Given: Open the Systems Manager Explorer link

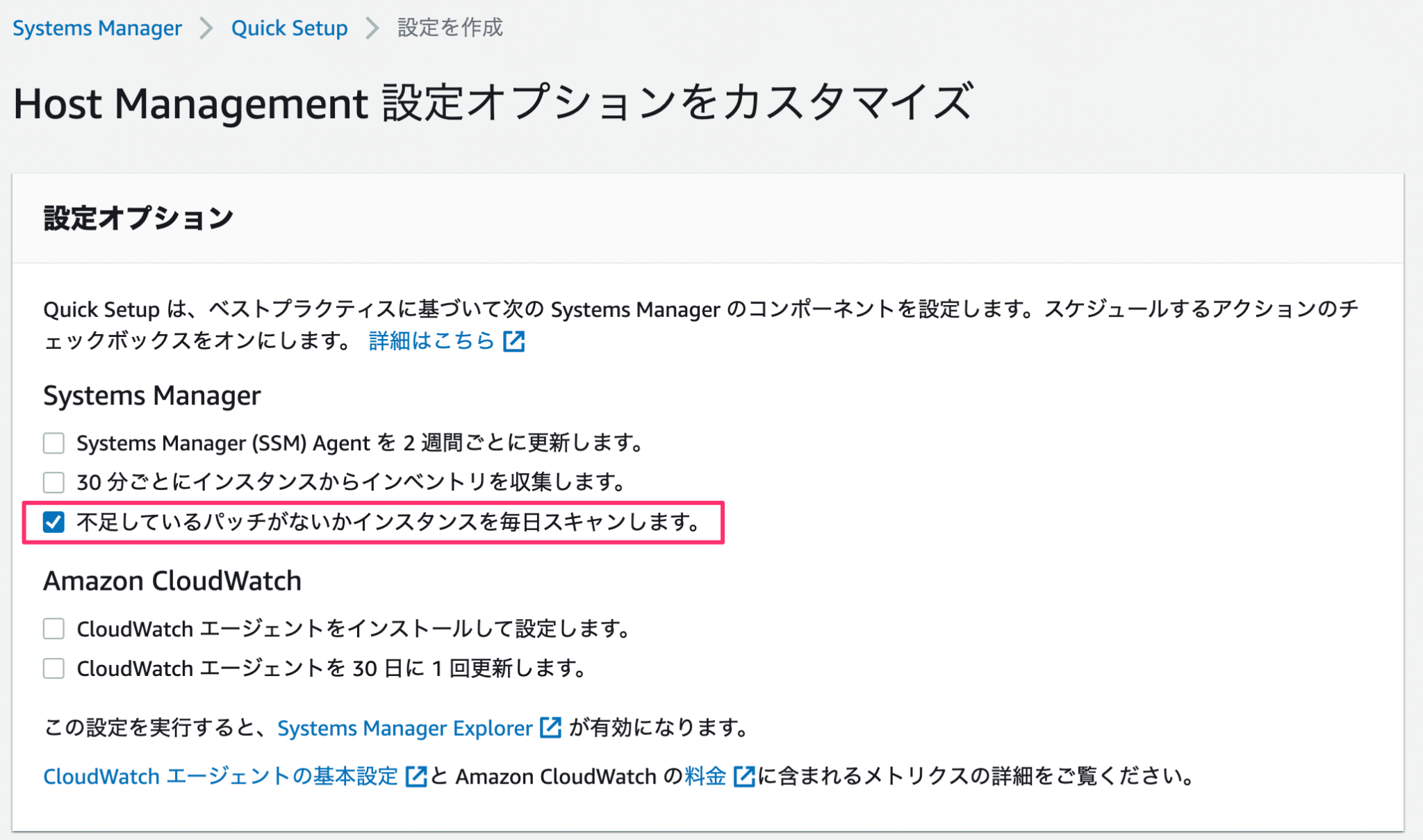Looking at the screenshot, I should 405,728.
